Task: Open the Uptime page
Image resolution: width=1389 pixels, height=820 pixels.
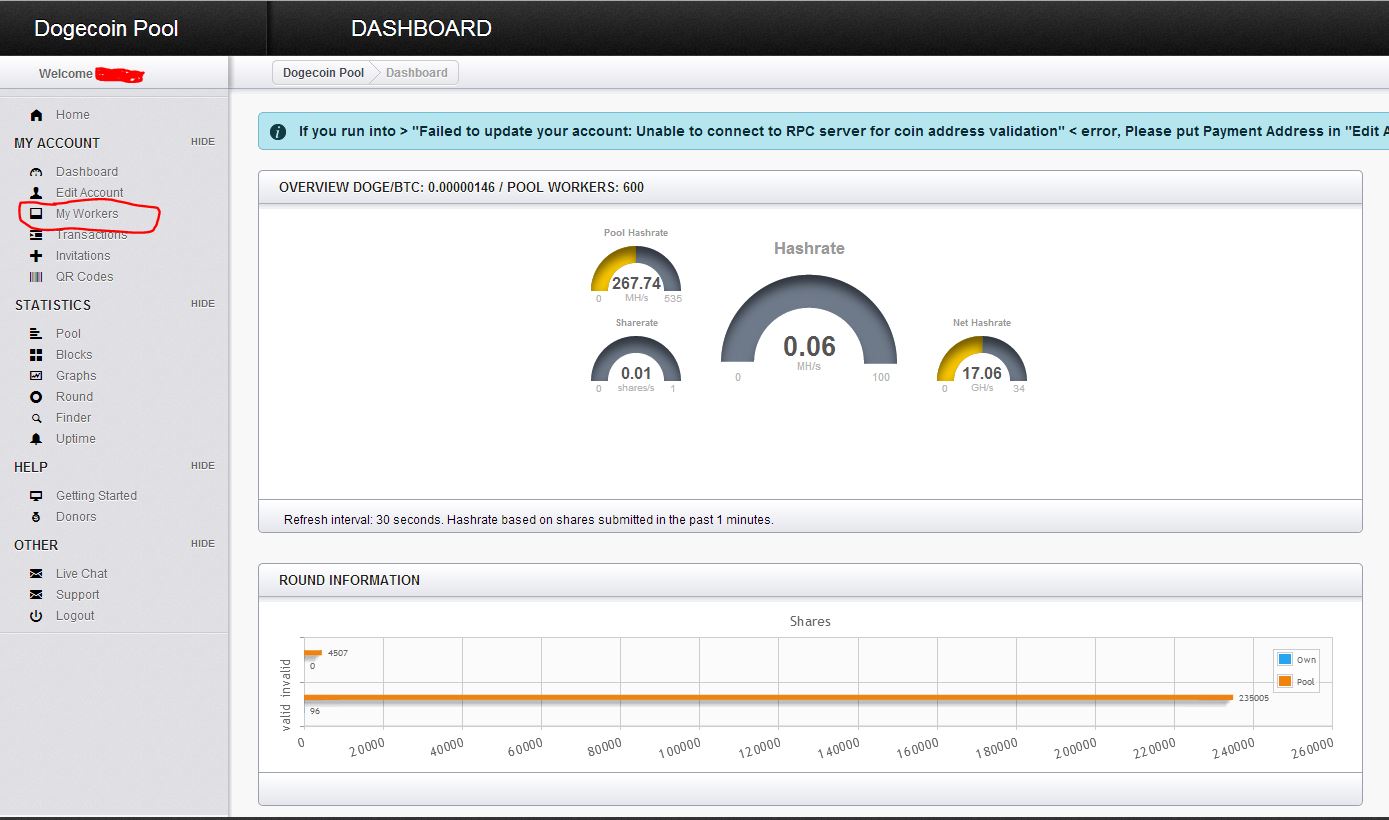Action: [x=76, y=439]
